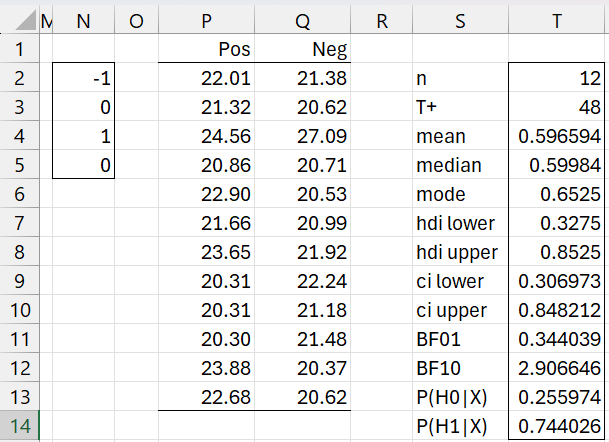Click column header Q

(302, 19)
